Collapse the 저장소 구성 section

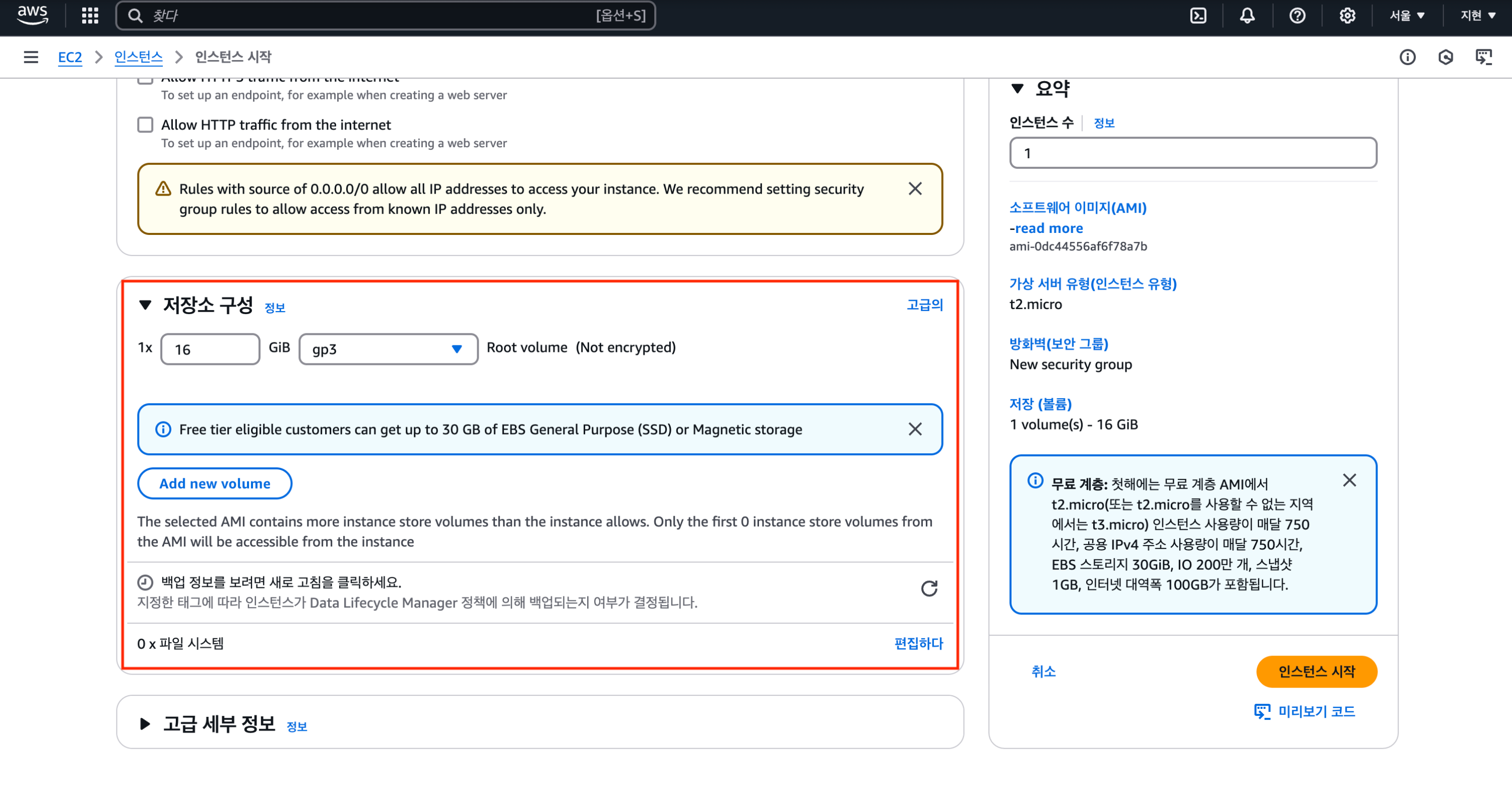pos(145,305)
